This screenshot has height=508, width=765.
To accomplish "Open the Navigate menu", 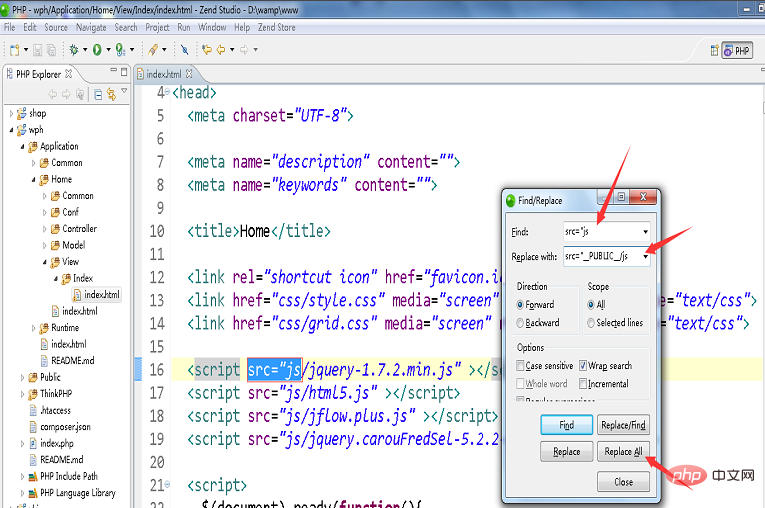I will click(x=91, y=28).
